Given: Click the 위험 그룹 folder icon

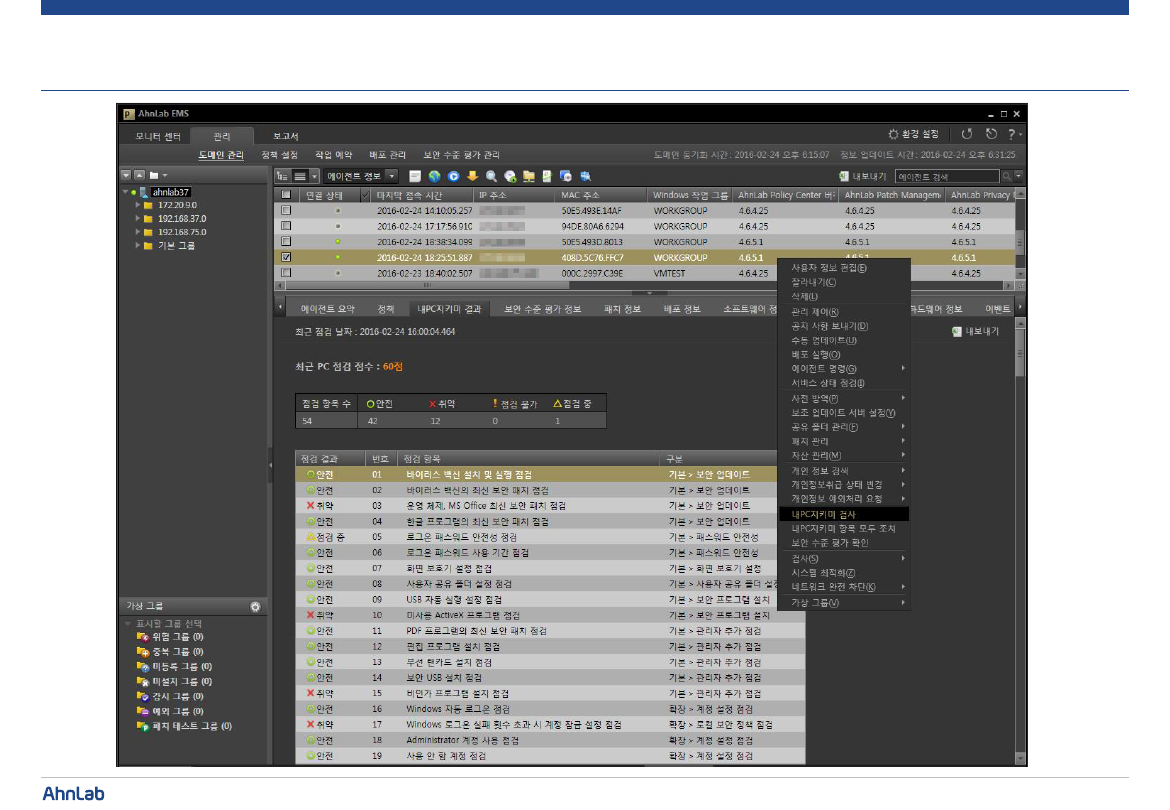Looking at the screenshot, I should click(143, 636).
